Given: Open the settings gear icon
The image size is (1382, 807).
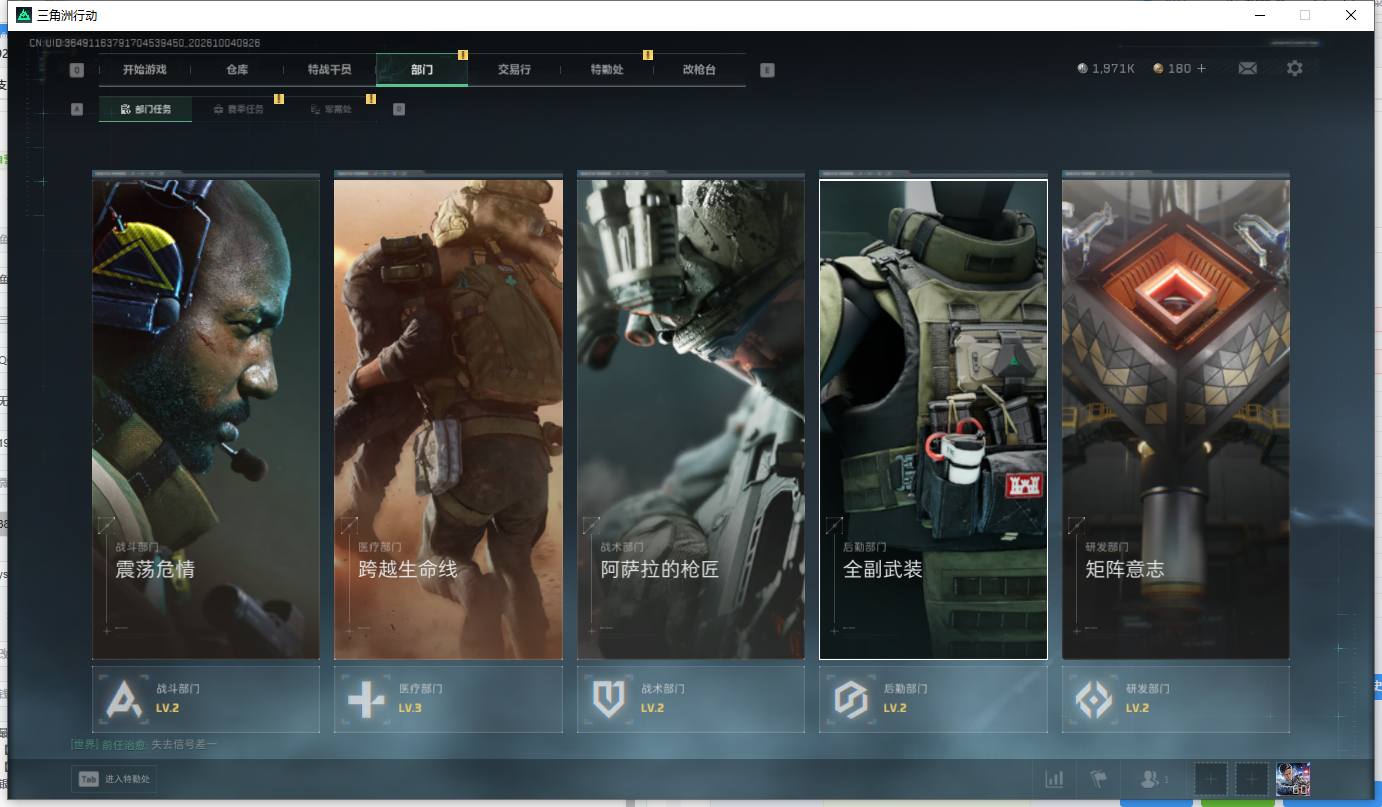Looking at the screenshot, I should 1295,68.
